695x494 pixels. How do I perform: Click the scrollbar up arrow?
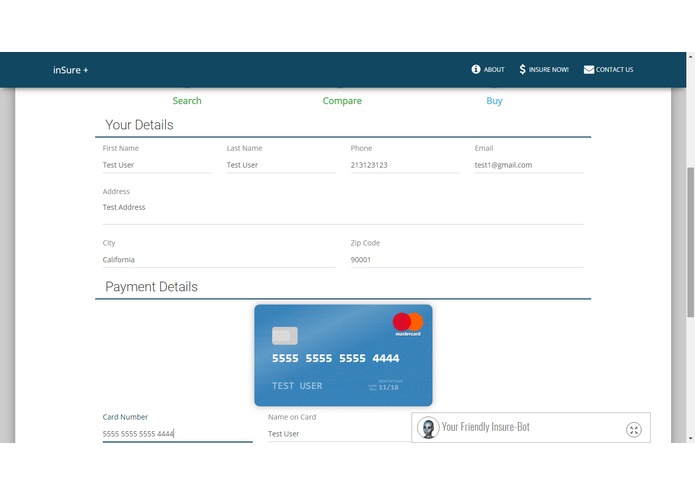[690, 57]
